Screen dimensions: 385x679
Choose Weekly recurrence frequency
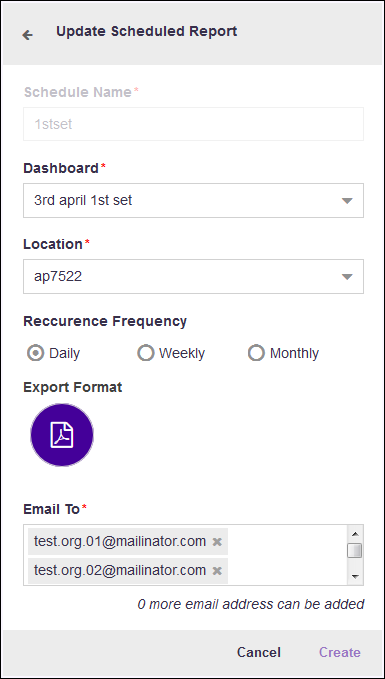pos(146,353)
